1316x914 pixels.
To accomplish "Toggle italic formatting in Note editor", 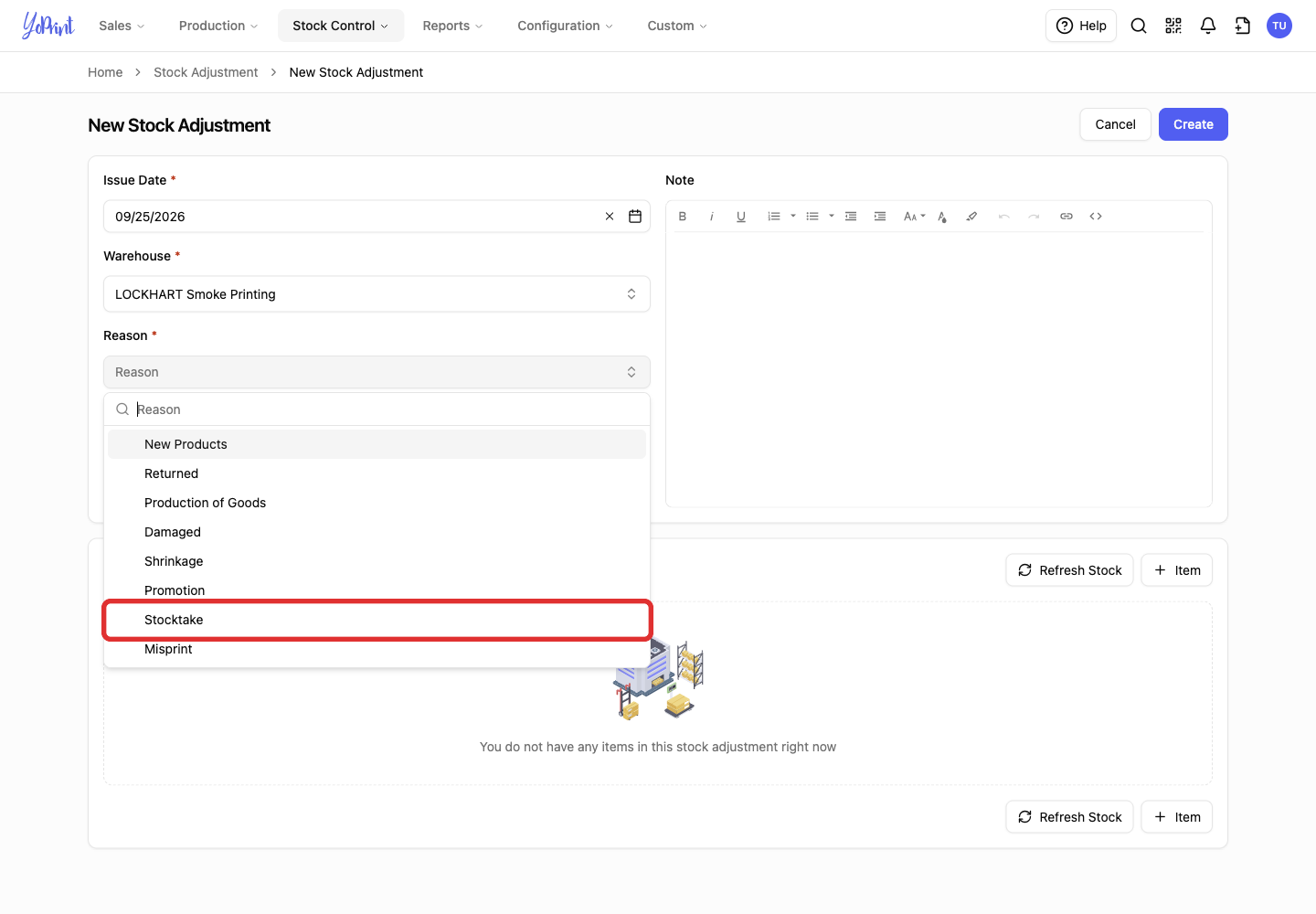I will (x=712, y=217).
